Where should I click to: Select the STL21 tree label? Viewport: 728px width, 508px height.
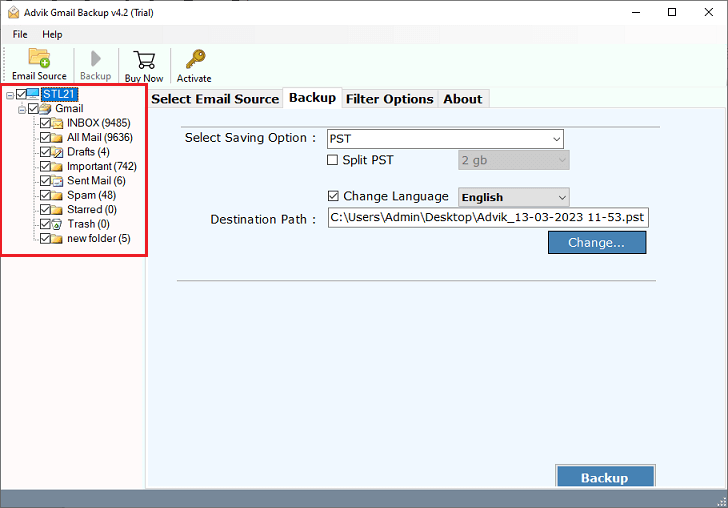[59, 94]
